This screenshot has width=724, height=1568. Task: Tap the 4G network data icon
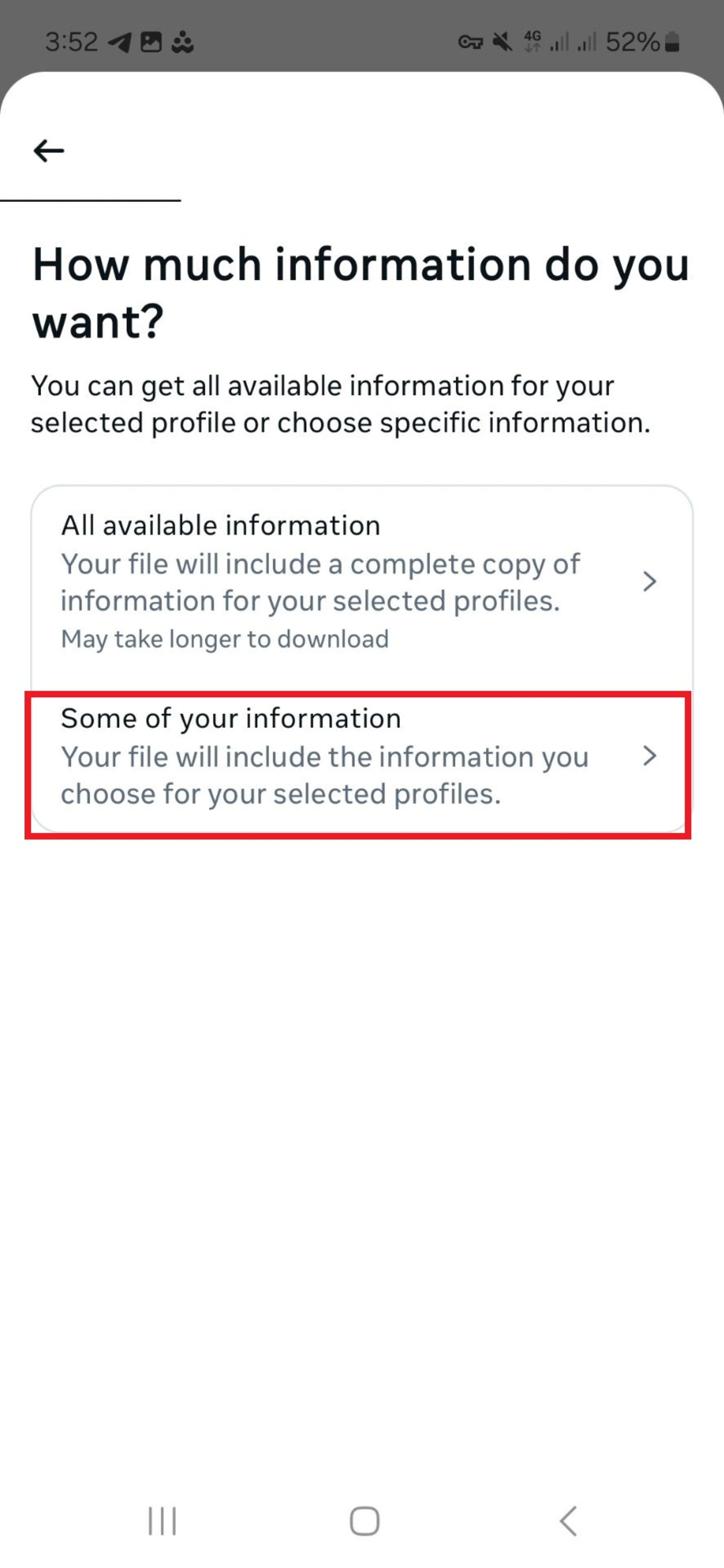532,42
